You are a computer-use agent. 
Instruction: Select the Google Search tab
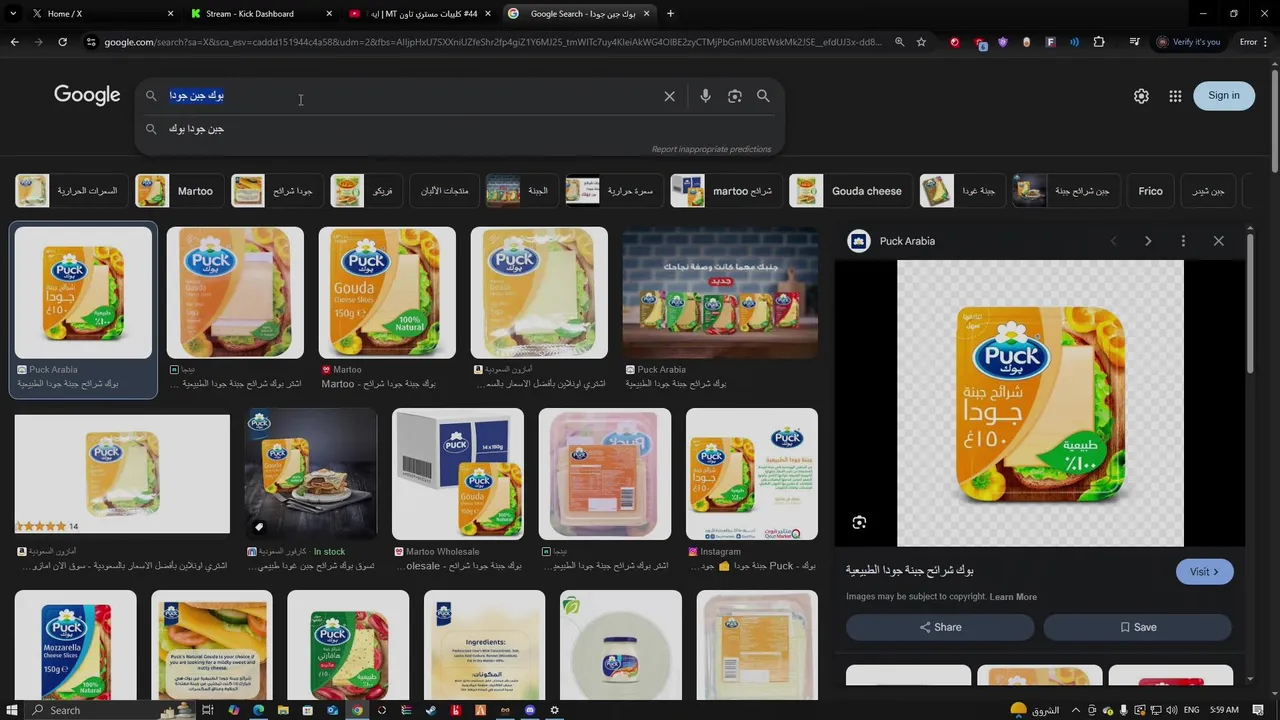[578, 14]
